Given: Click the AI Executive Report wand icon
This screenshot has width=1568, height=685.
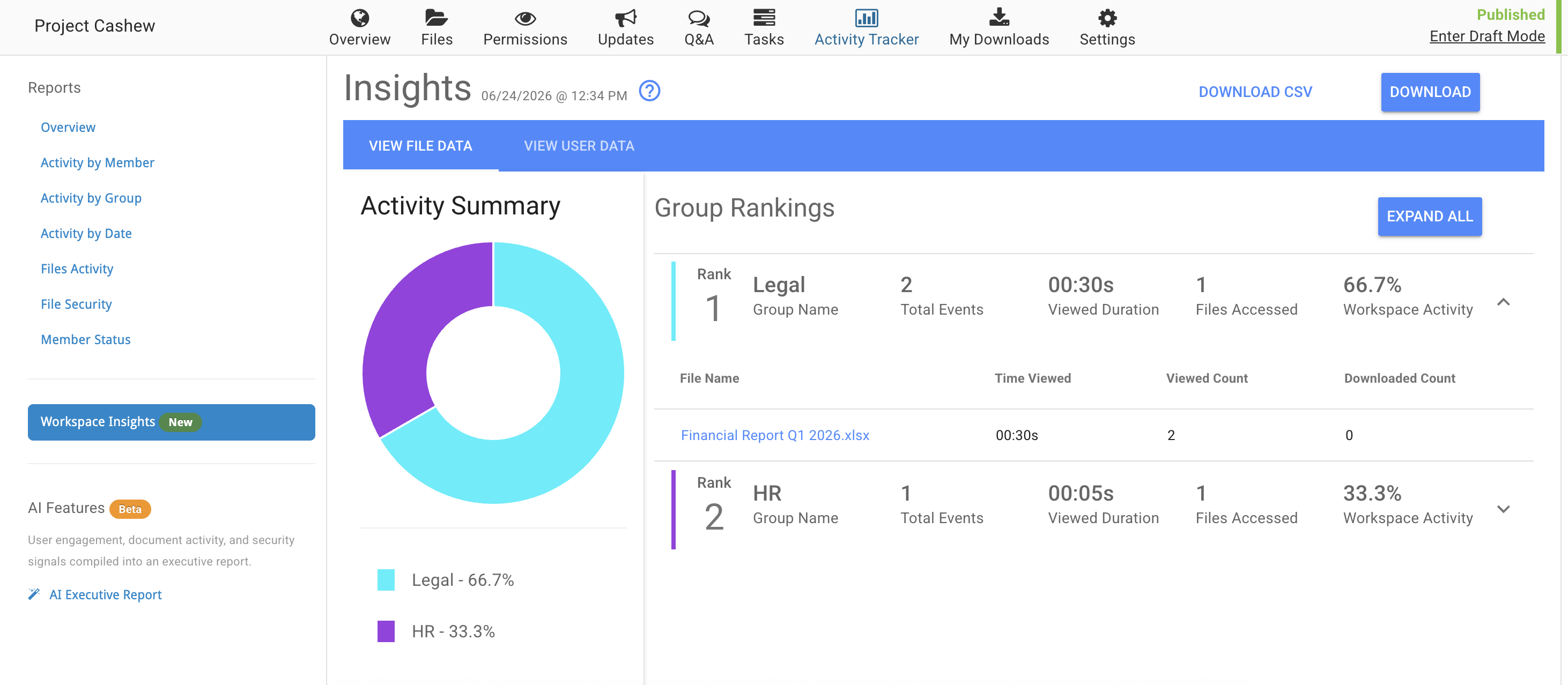Looking at the screenshot, I should (34, 594).
